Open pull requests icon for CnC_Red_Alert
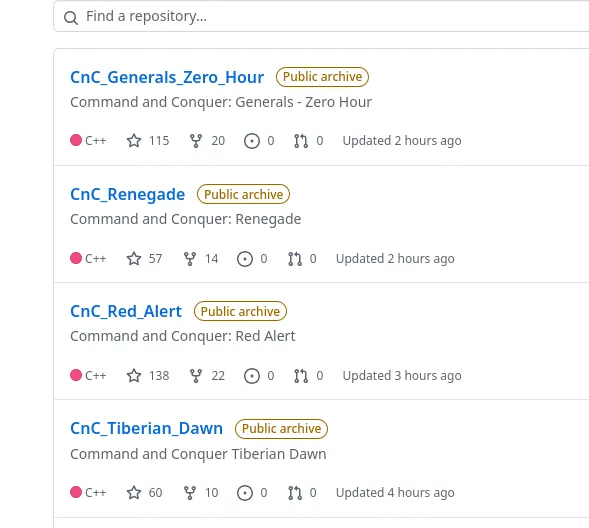 click(301, 376)
